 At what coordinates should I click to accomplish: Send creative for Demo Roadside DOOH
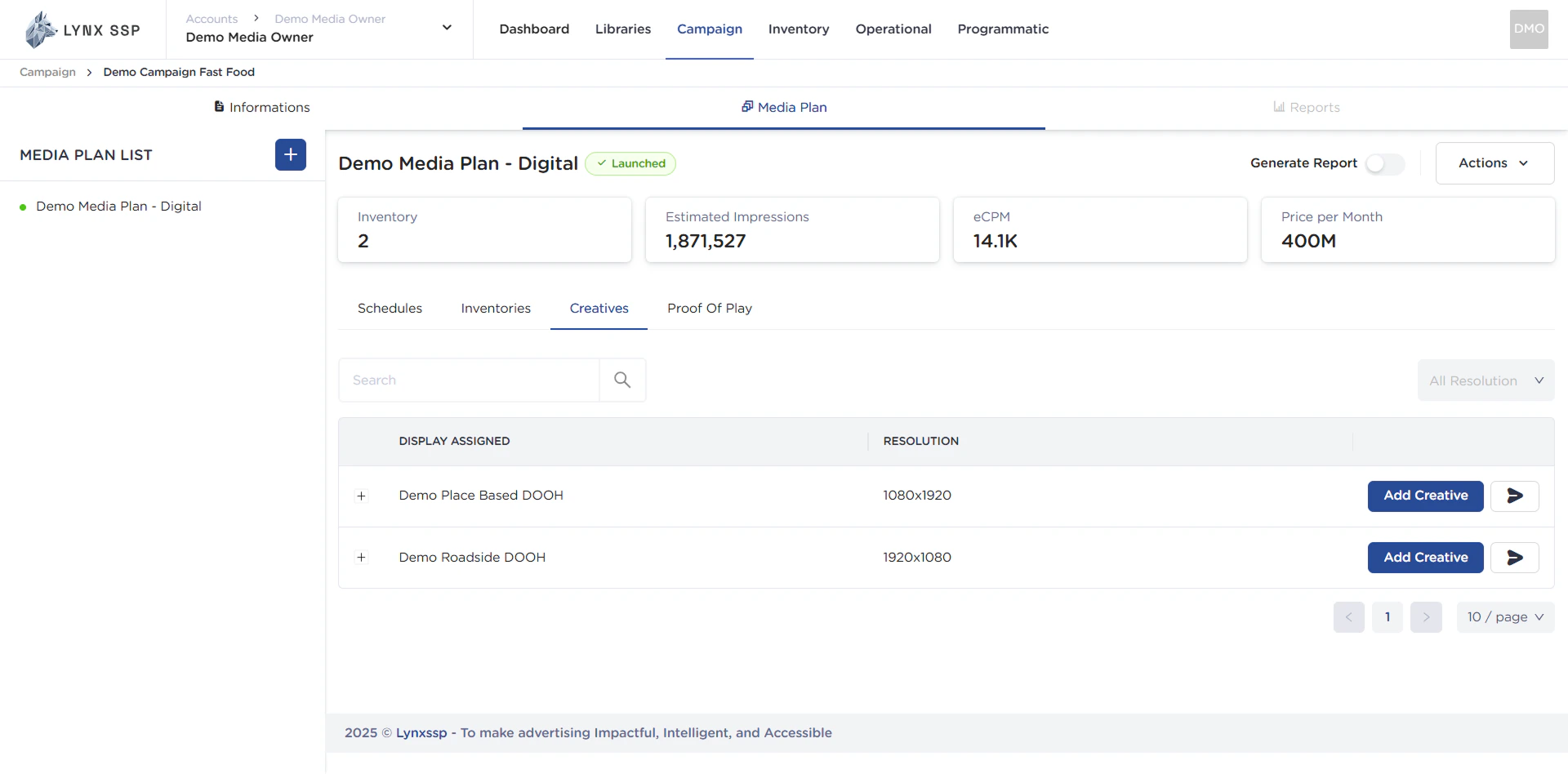pyautogui.click(x=1514, y=558)
